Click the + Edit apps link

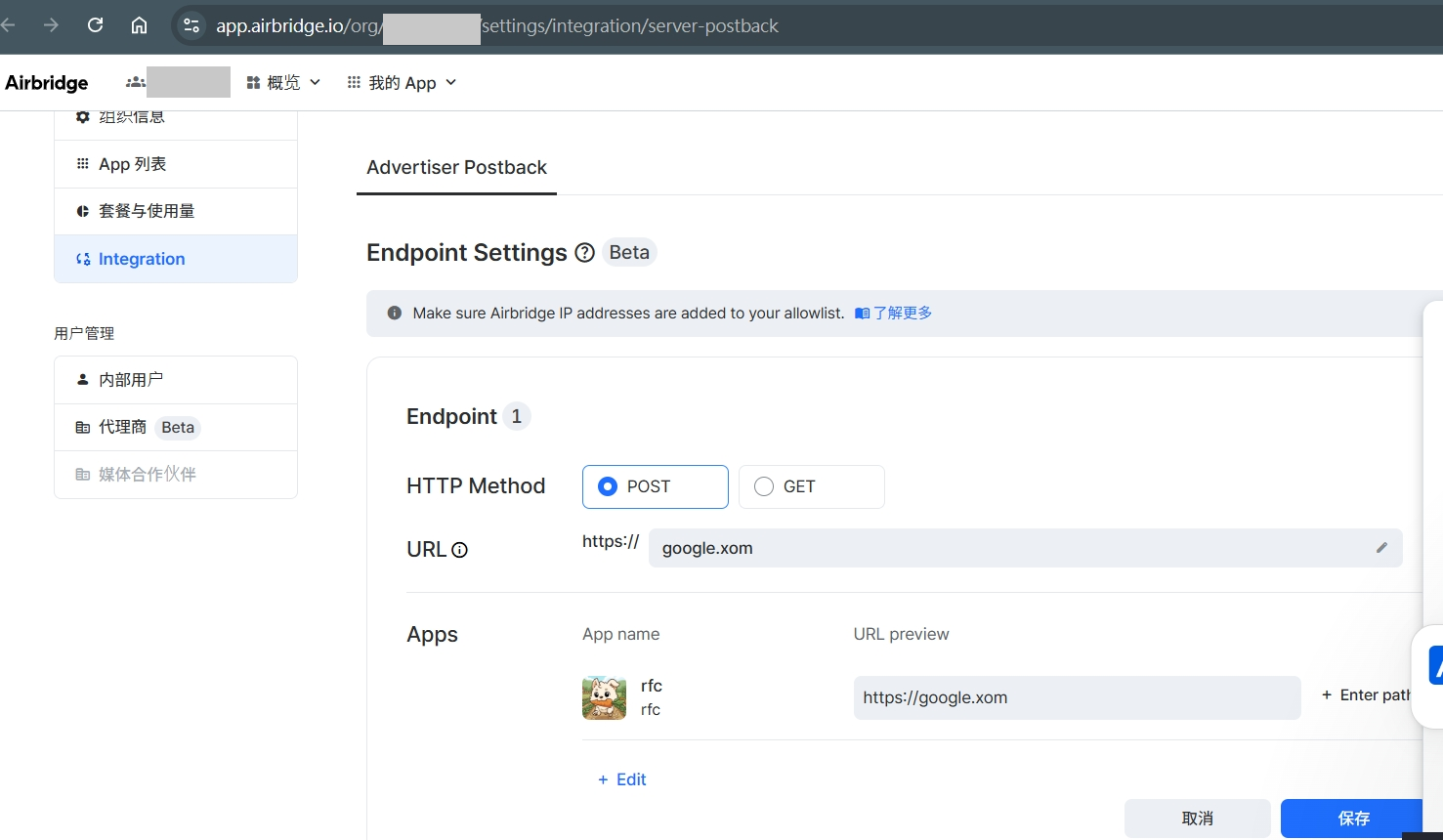[x=622, y=779]
